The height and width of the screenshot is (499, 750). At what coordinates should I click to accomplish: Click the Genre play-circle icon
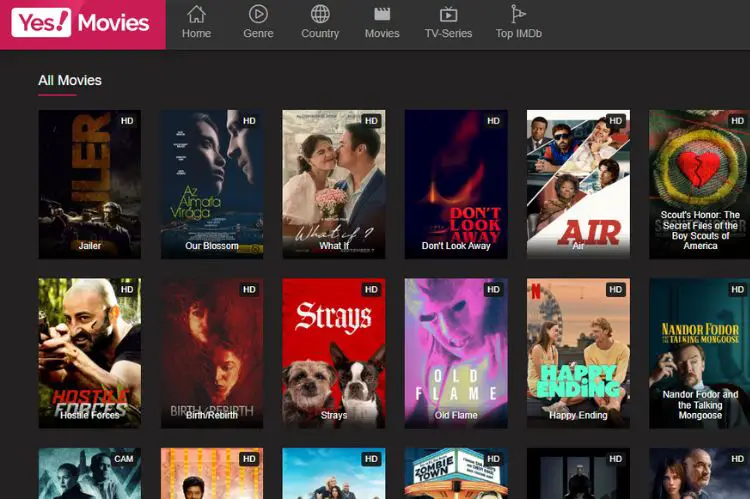coord(258,14)
